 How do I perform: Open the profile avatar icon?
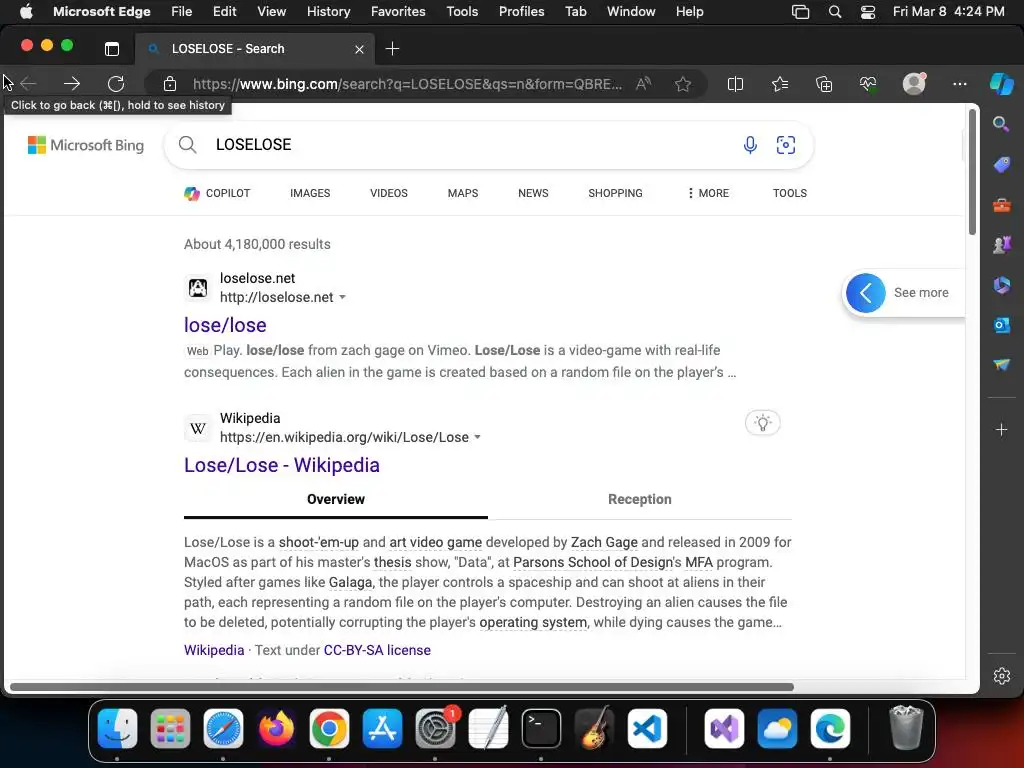(914, 83)
